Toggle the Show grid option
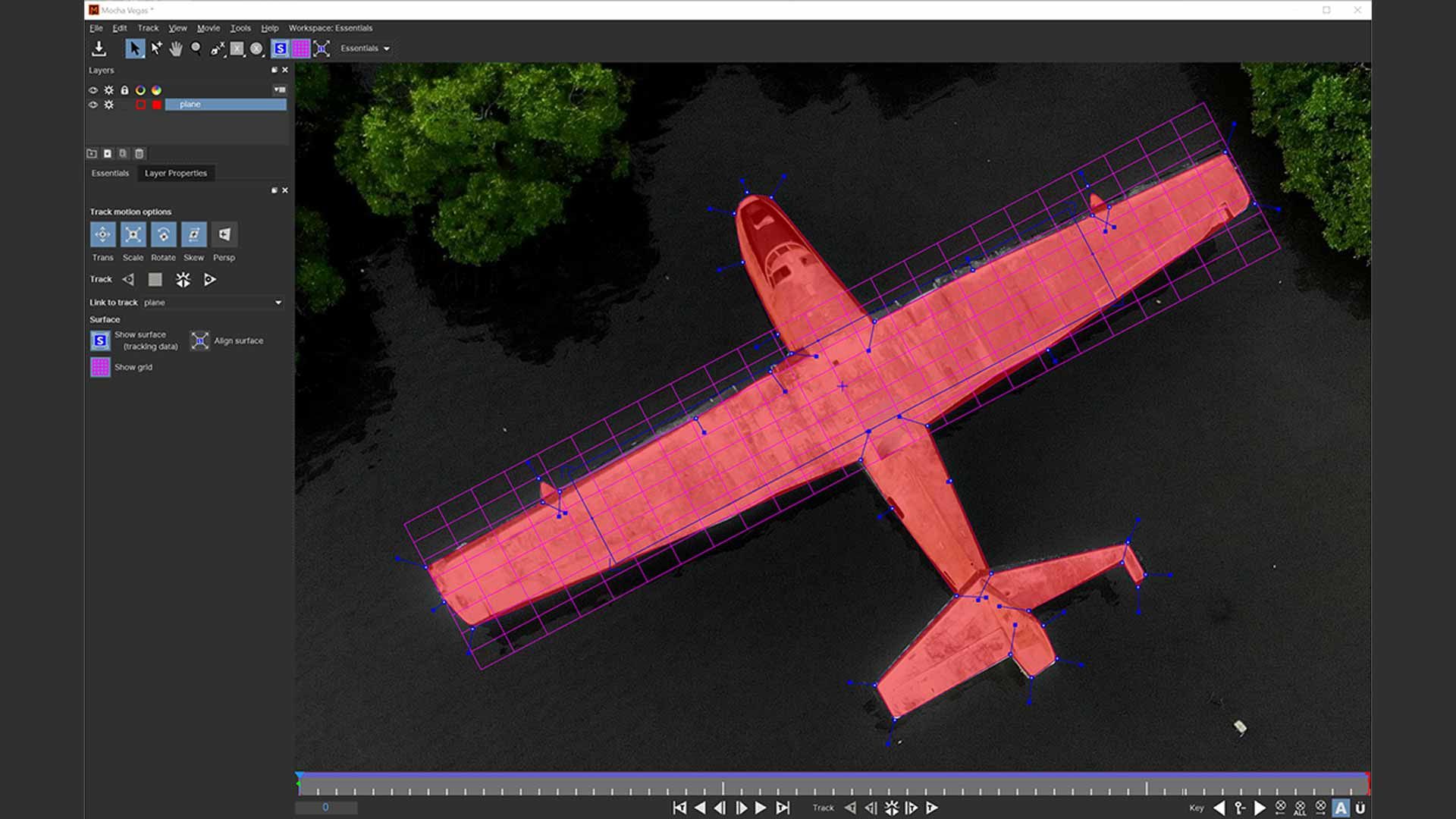Image resolution: width=1456 pixels, height=819 pixels. point(100,367)
